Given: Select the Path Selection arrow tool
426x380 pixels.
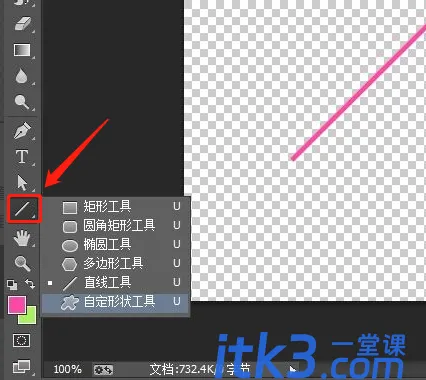Looking at the screenshot, I should pyautogui.click(x=22, y=182).
